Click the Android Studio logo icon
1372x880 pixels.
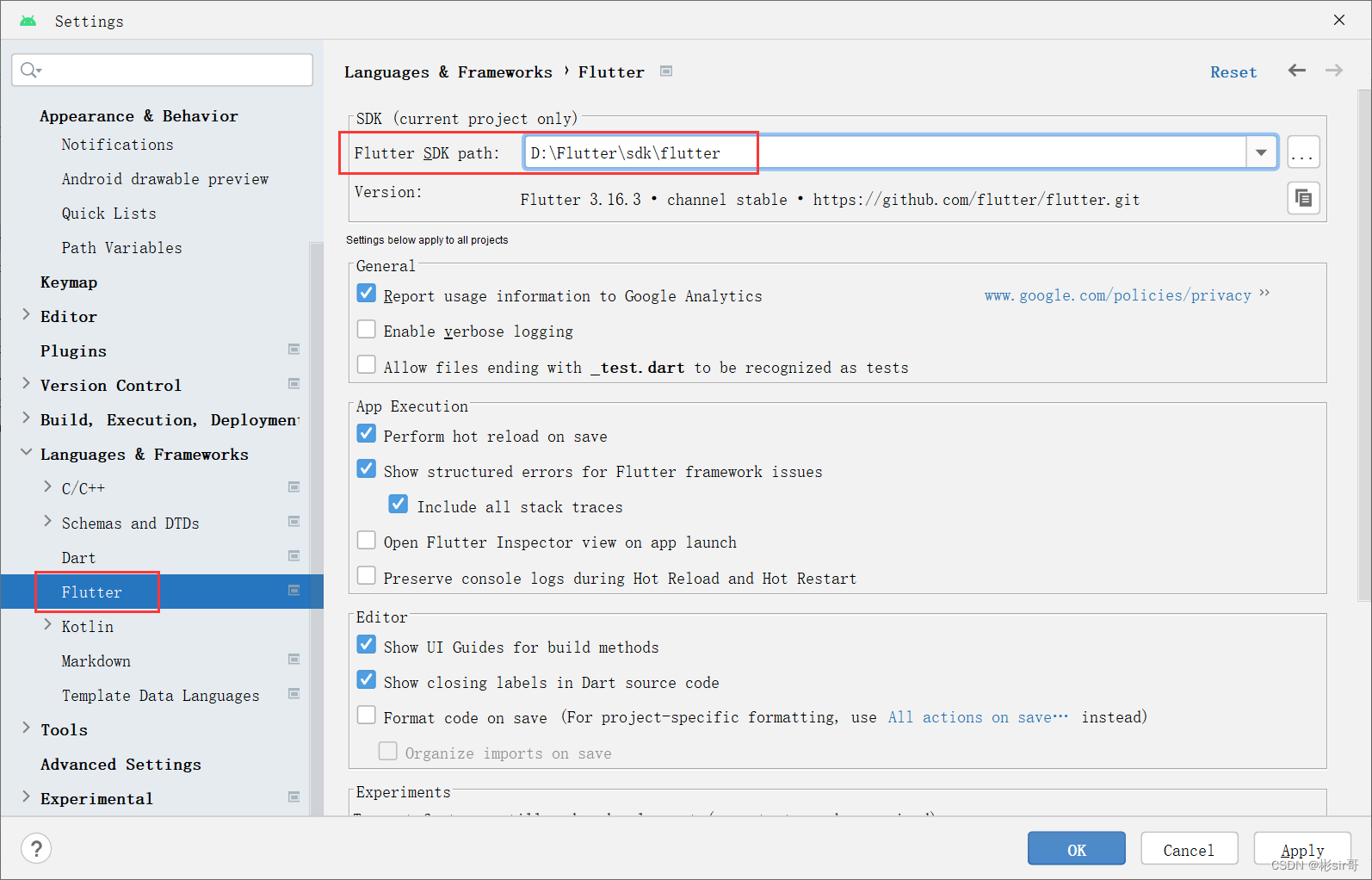point(28,21)
